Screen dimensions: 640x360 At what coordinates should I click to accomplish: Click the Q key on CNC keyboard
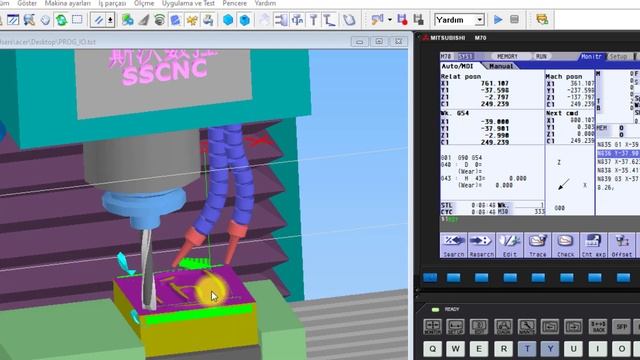tap(432, 349)
